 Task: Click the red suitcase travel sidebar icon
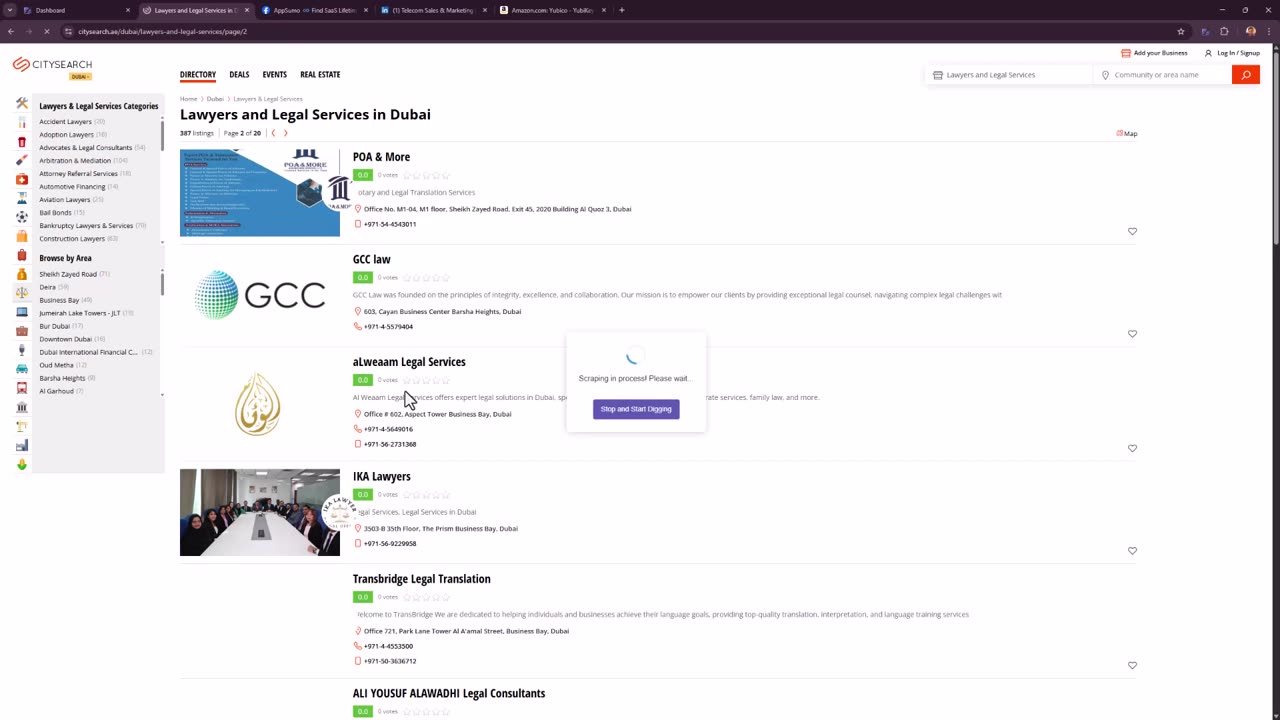click(x=22, y=255)
